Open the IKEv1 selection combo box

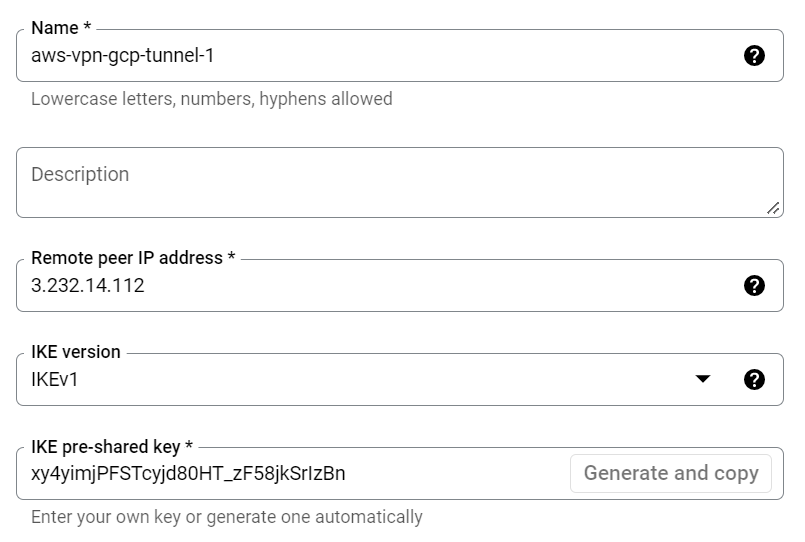(x=350, y=379)
